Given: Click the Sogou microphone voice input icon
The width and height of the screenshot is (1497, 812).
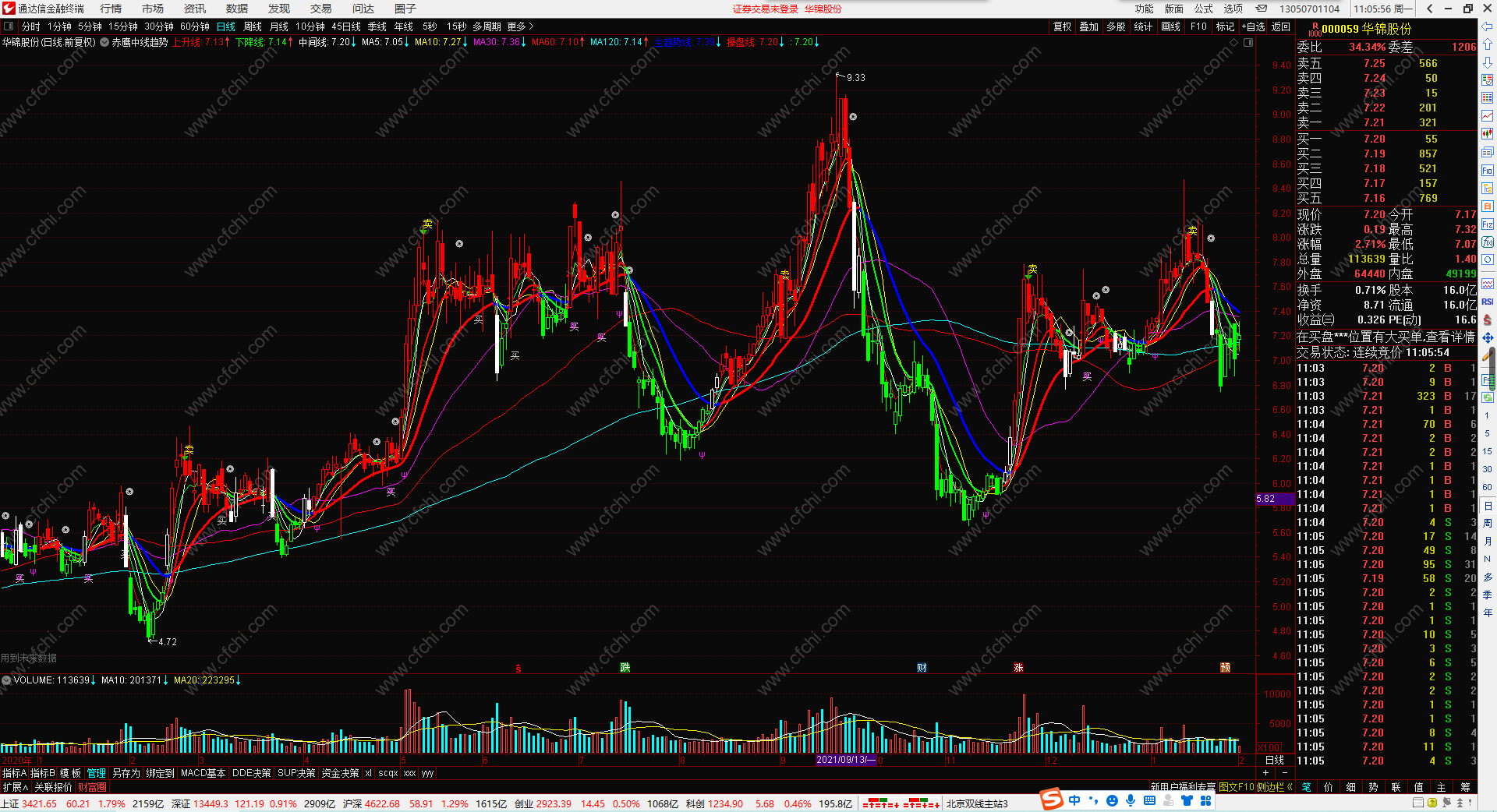Looking at the screenshot, I should [1131, 801].
